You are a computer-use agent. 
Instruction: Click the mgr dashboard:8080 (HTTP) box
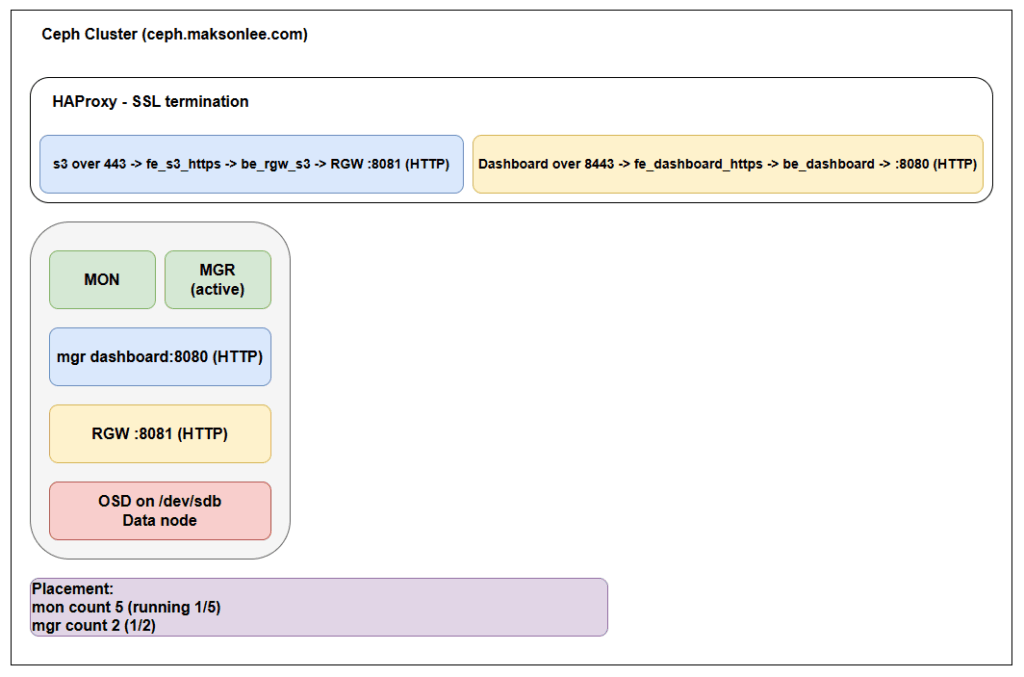[160, 357]
